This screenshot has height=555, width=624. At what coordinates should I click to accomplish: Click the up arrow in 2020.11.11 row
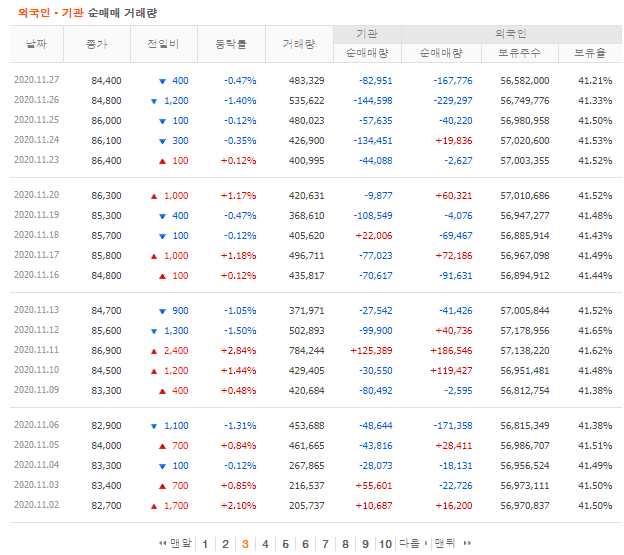pyautogui.click(x=154, y=351)
